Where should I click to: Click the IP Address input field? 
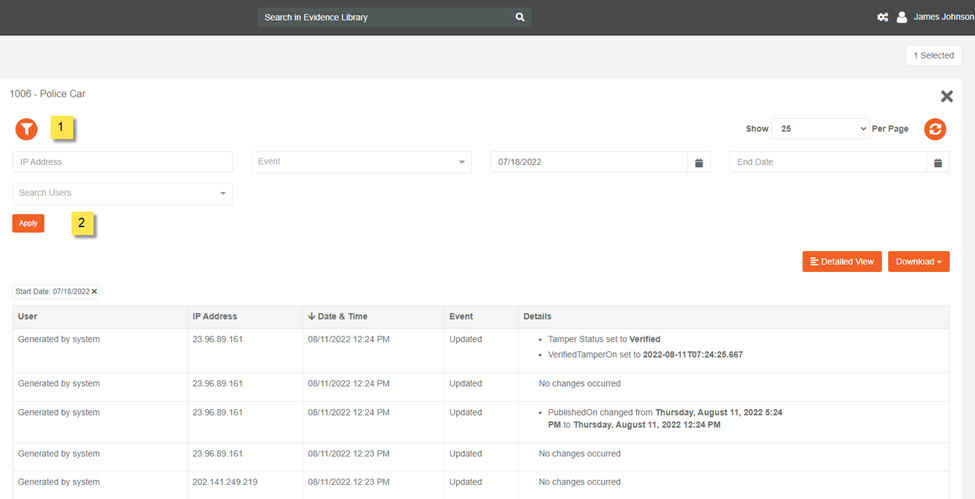point(122,162)
